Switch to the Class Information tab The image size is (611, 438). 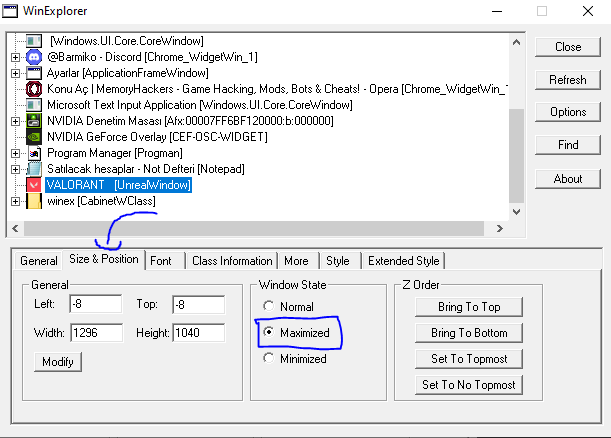pyautogui.click(x=232, y=261)
